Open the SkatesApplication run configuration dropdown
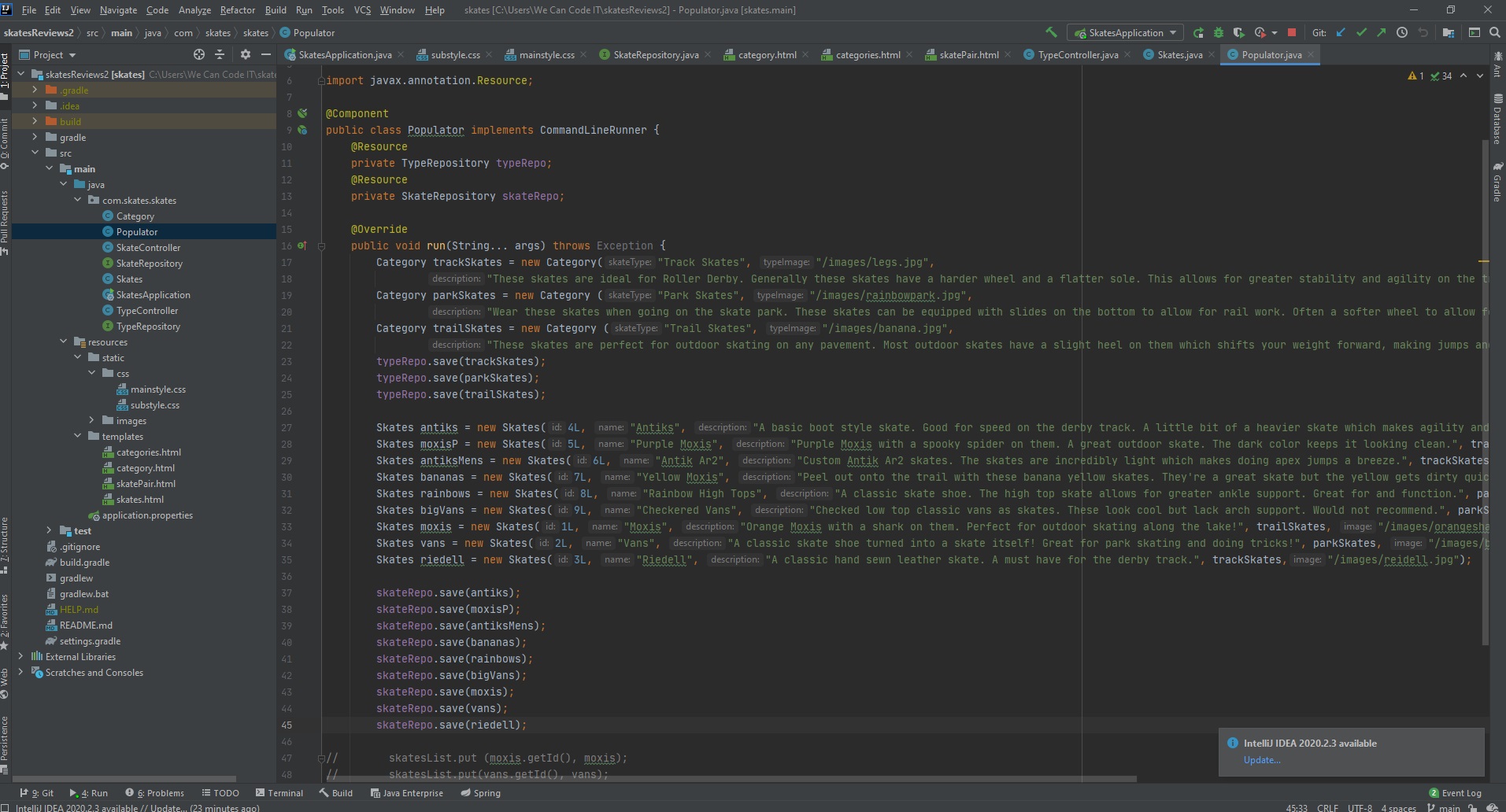The image size is (1506, 812). coord(1125,32)
